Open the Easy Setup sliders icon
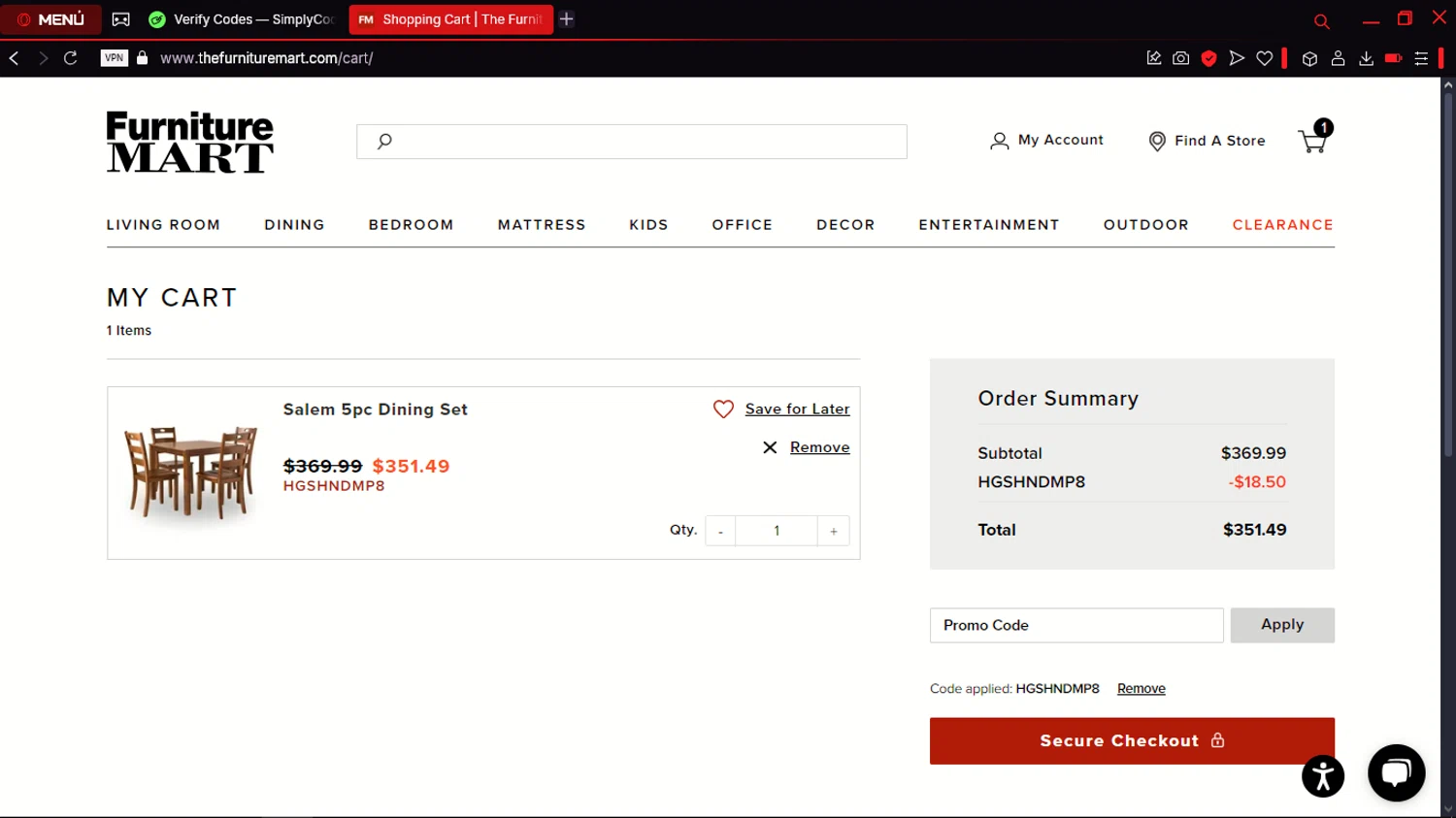Viewport: 1456px width, 818px height. point(1421,58)
